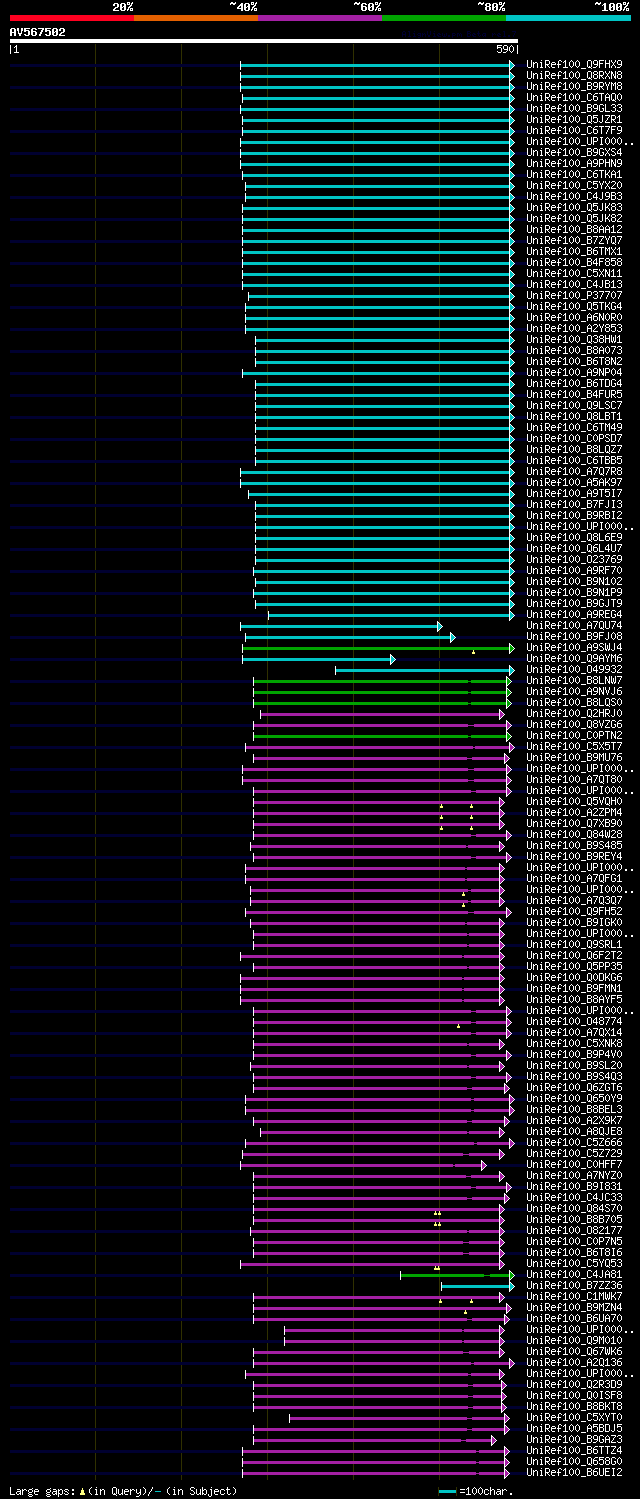Image resolution: width=640 pixels, height=1499 pixels.
Task: Select the UniRef100_A7QX14 label
Action: click(574, 1032)
